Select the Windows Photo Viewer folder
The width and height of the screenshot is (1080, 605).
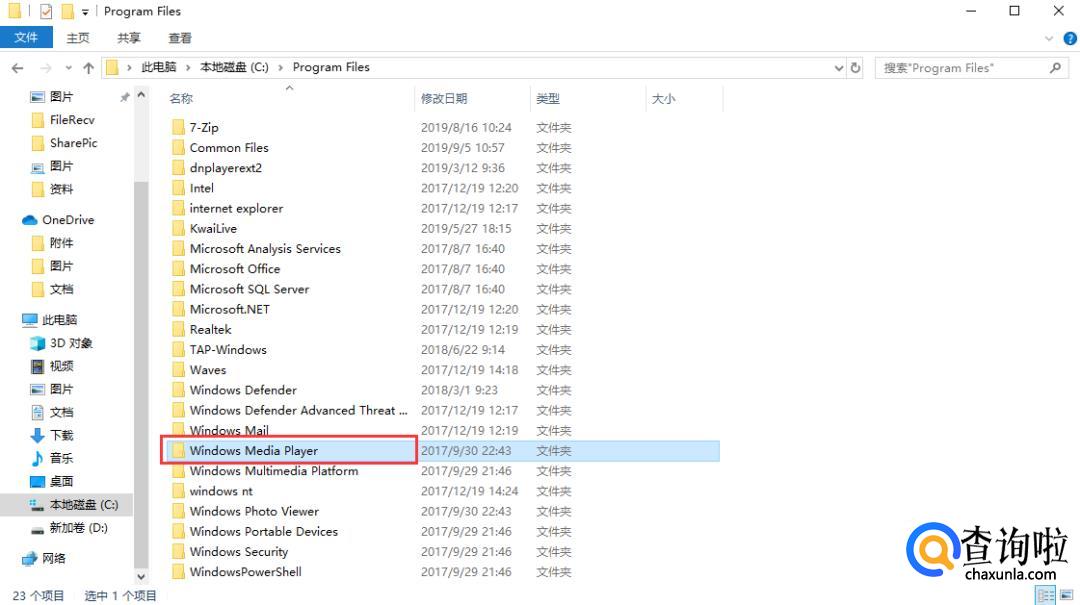click(254, 511)
